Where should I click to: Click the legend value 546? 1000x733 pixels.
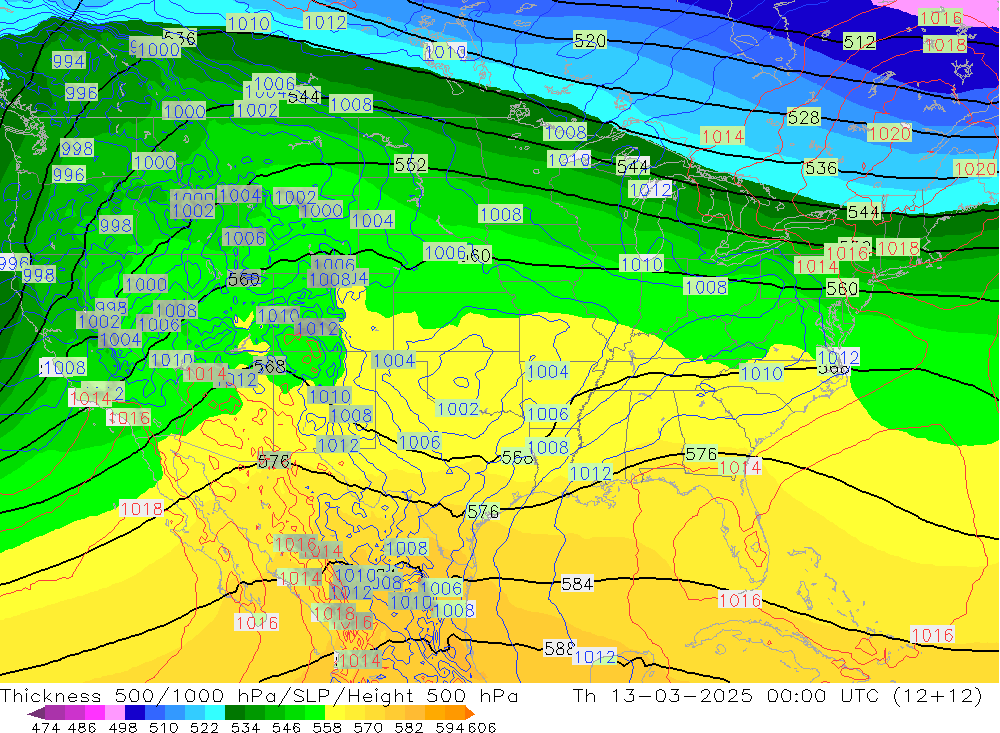pyautogui.click(x=286, y=727)
